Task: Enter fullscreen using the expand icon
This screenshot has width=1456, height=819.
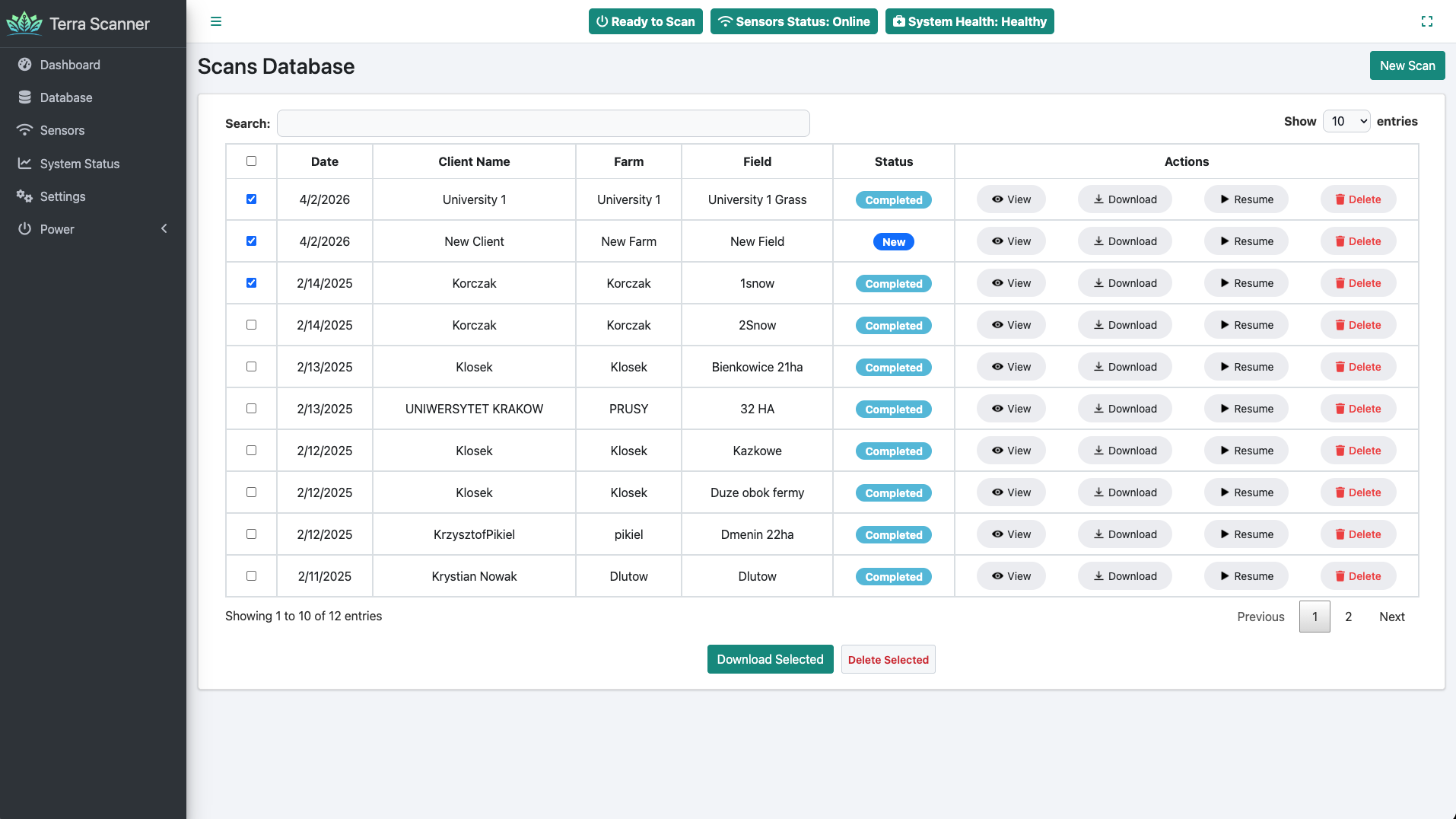Action: point(1428,21)
